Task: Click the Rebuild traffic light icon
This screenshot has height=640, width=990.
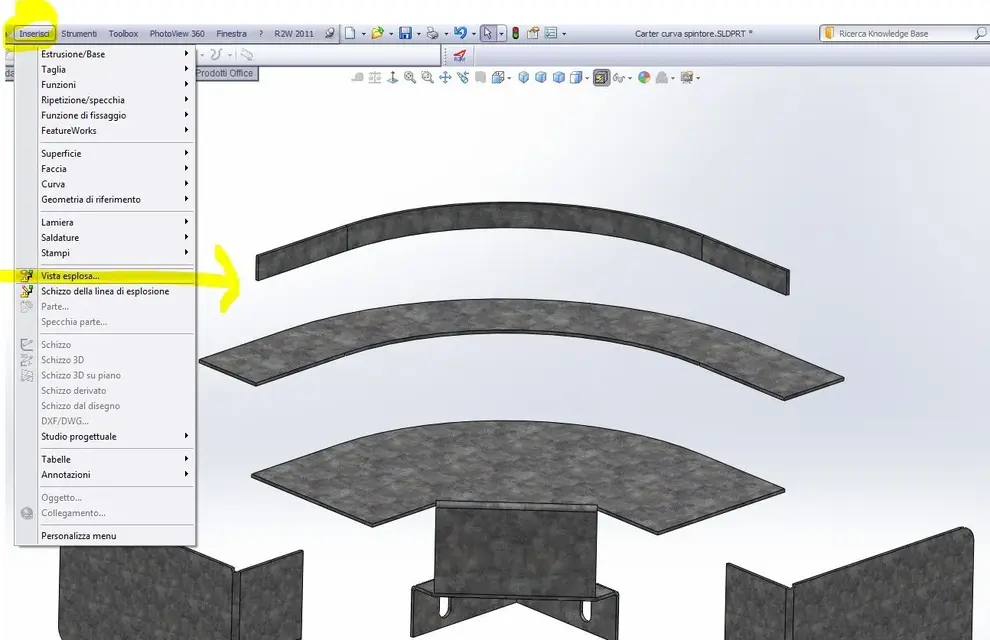Action: coord(516,33)
